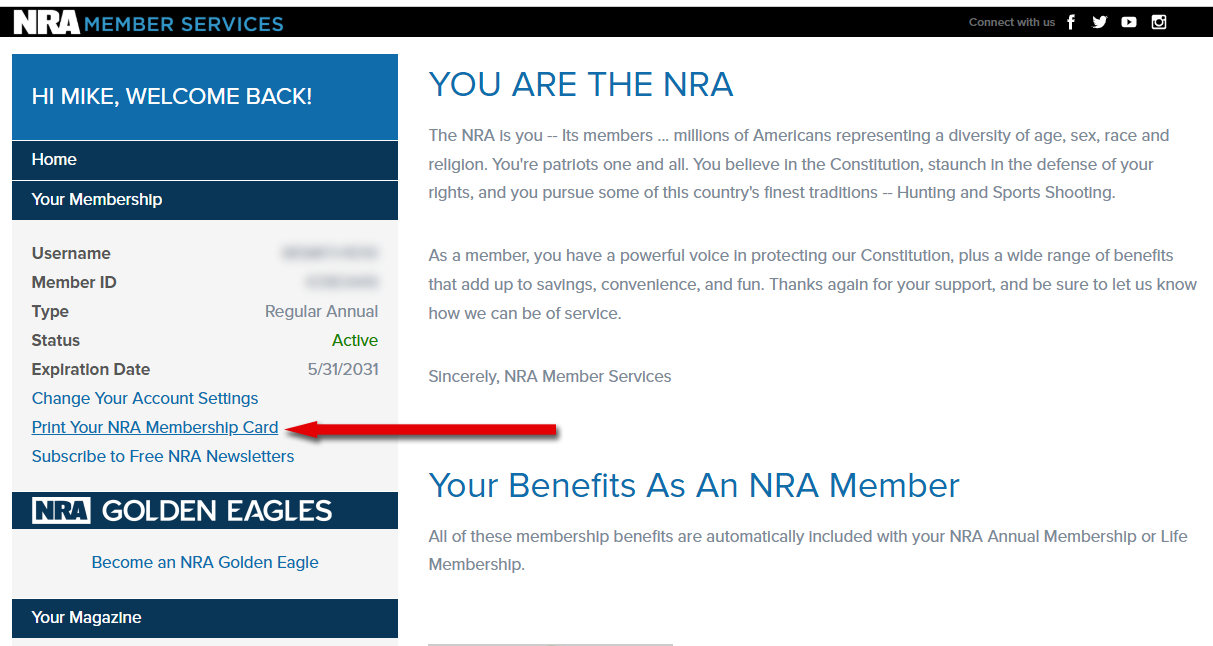The width and height of the screenshot is (1213, 646).
Task: Click the expiration date 5/31/2031
Action: click(343, 370)
